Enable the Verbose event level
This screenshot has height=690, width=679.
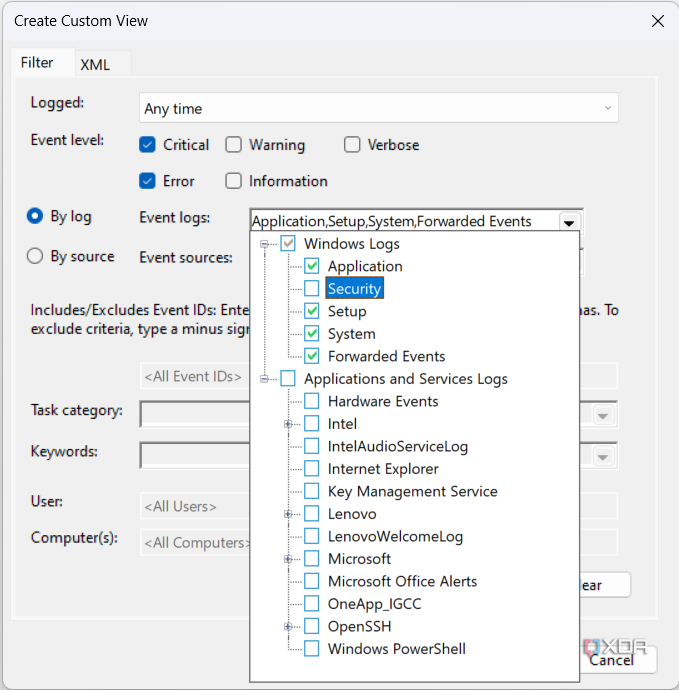[352, 144]
